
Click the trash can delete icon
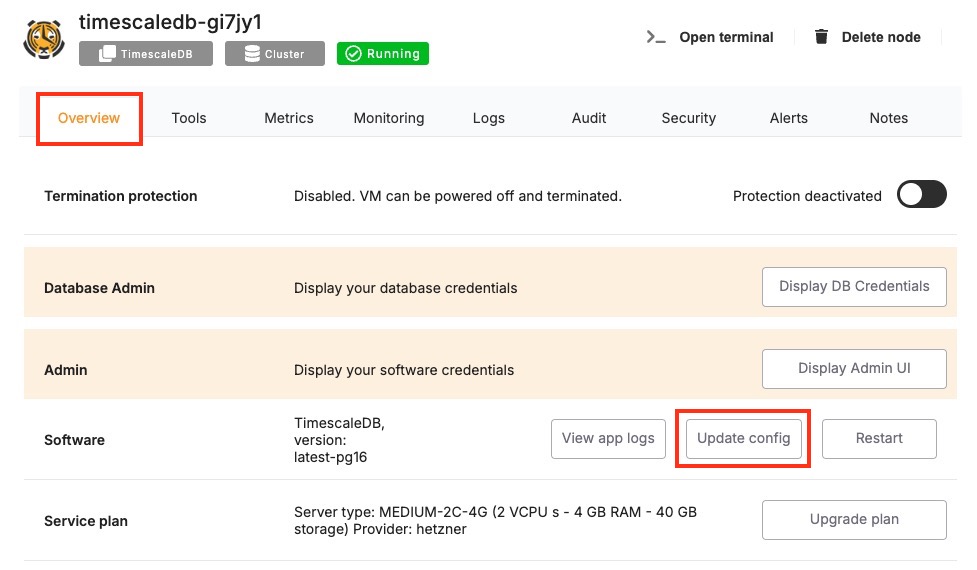click(821, 37)
